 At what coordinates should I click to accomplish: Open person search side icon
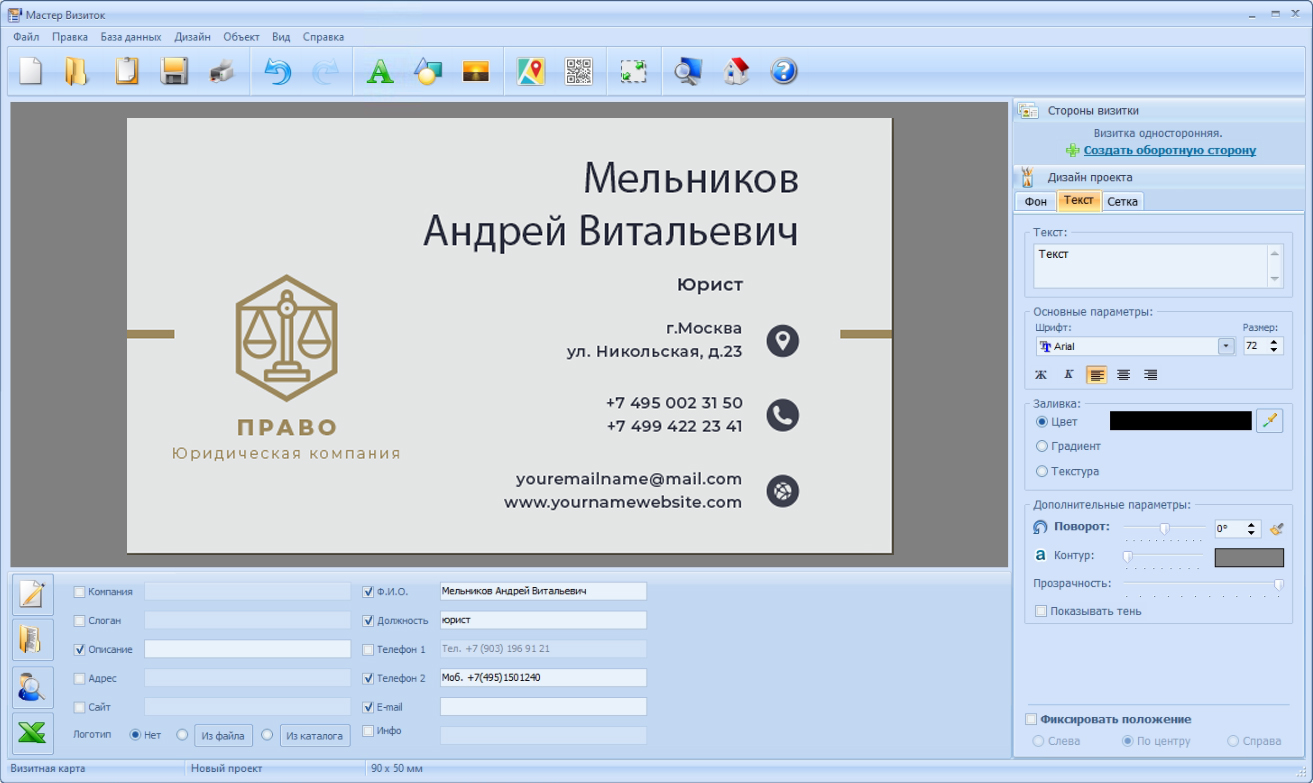point(32,687)
